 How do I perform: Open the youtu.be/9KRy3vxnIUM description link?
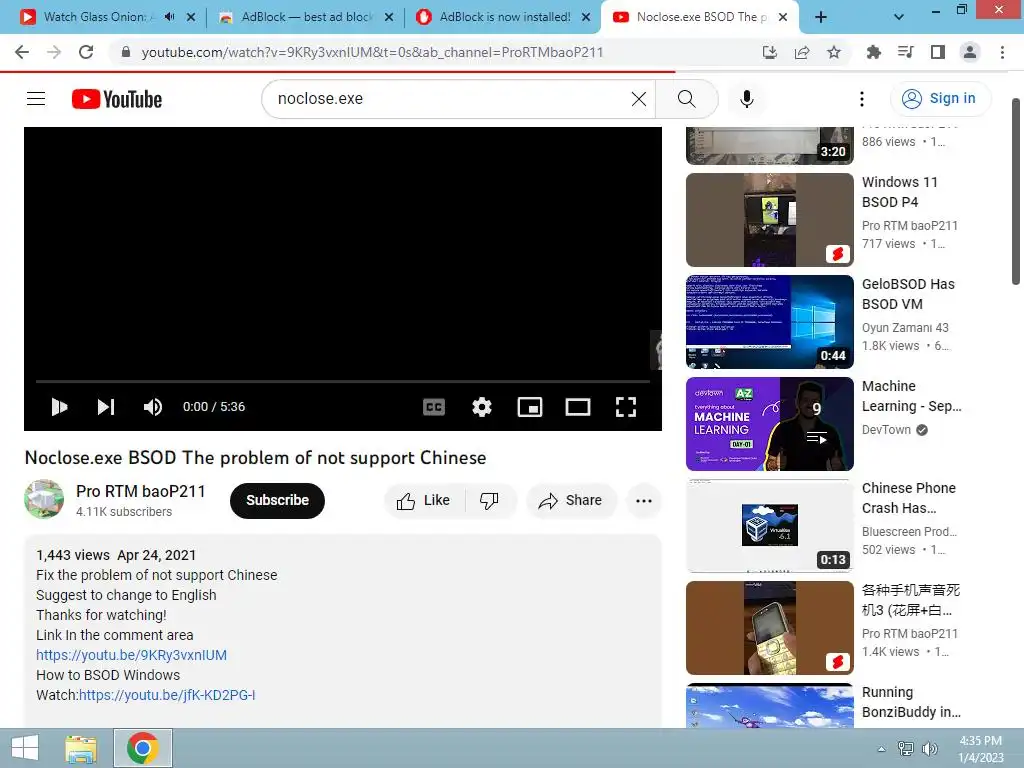click(x=131, y=655)
